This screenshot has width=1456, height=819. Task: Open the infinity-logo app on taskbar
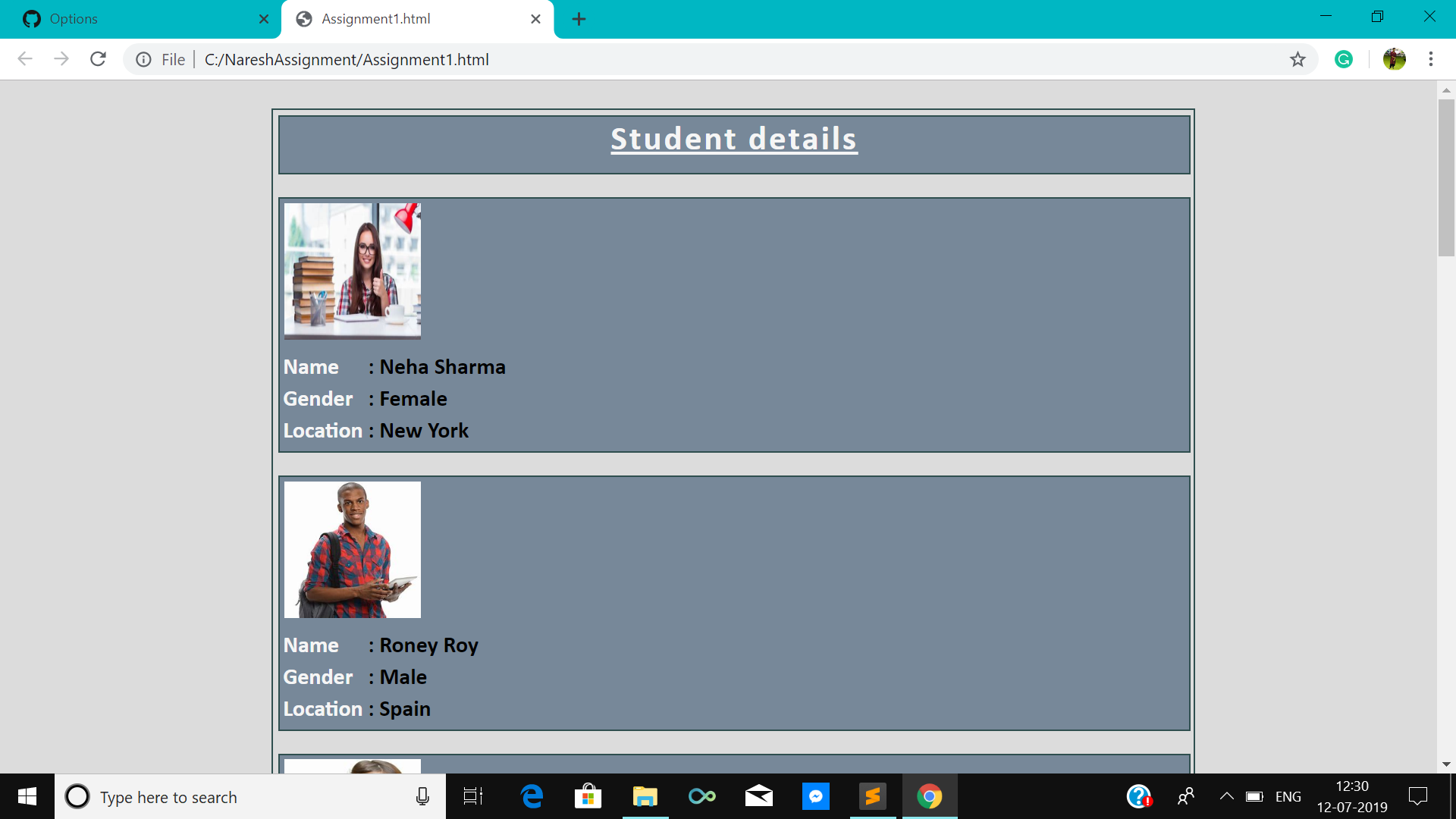[x=702, y=796]
